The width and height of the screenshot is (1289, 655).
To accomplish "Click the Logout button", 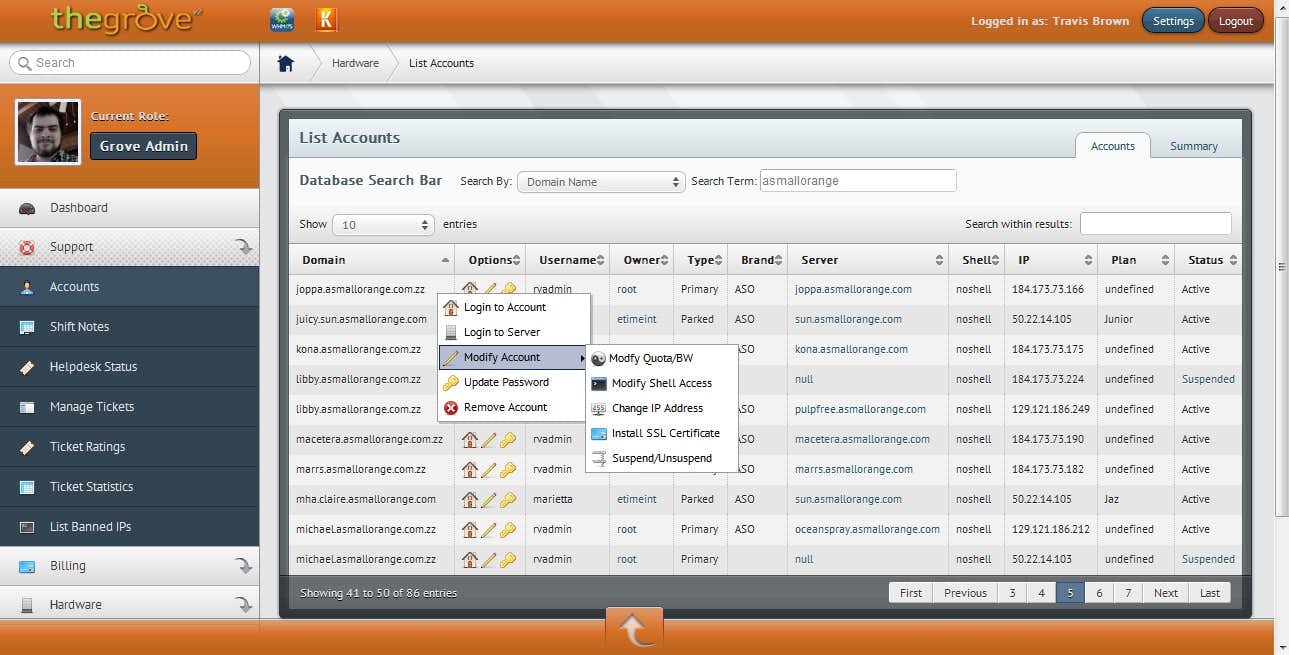I will pos(1235,21).
